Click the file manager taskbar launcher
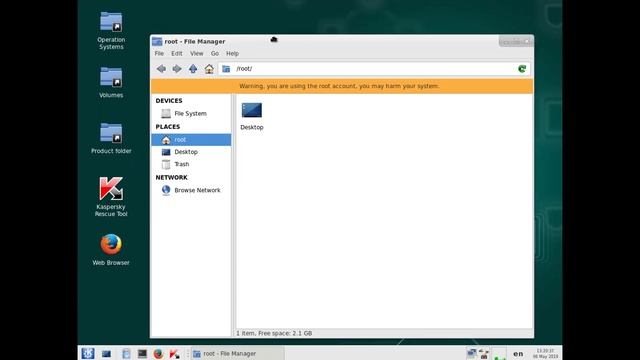The width and height of the screenshot is (640, 360). [x=126, y=354]
